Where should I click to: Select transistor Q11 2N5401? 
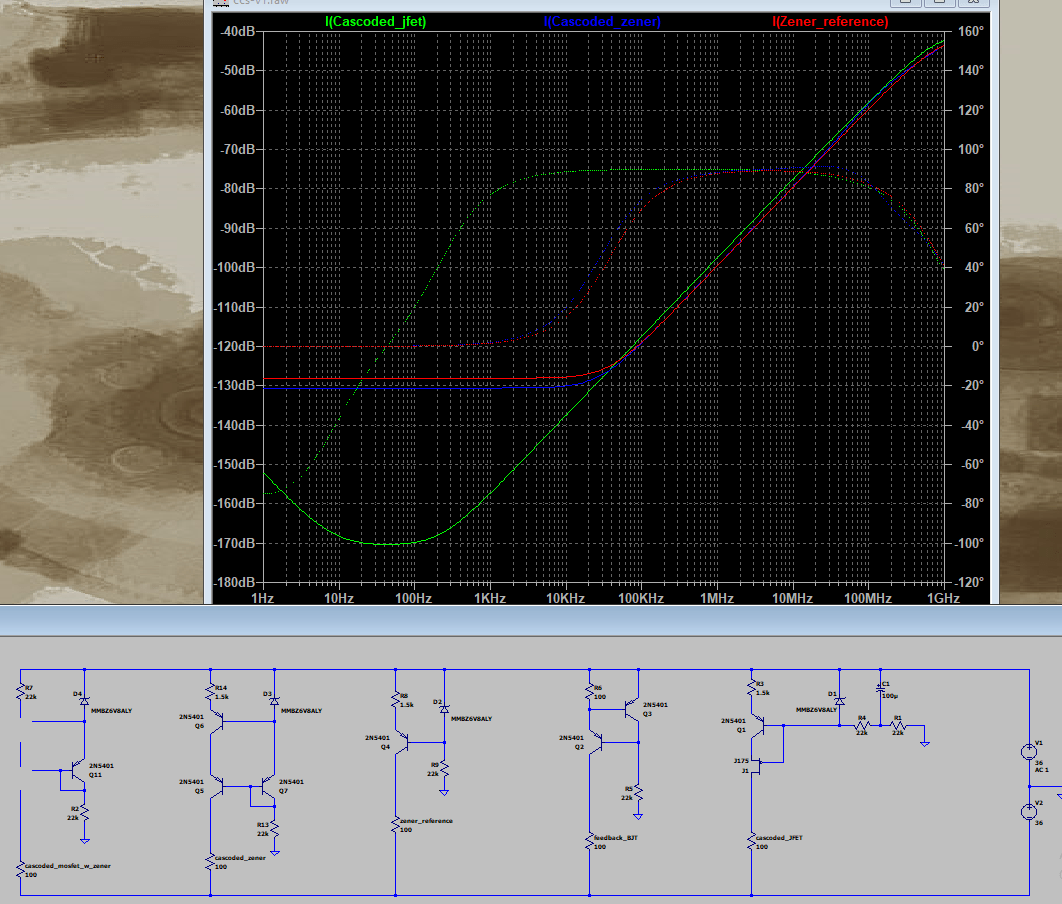coord(79,771)
